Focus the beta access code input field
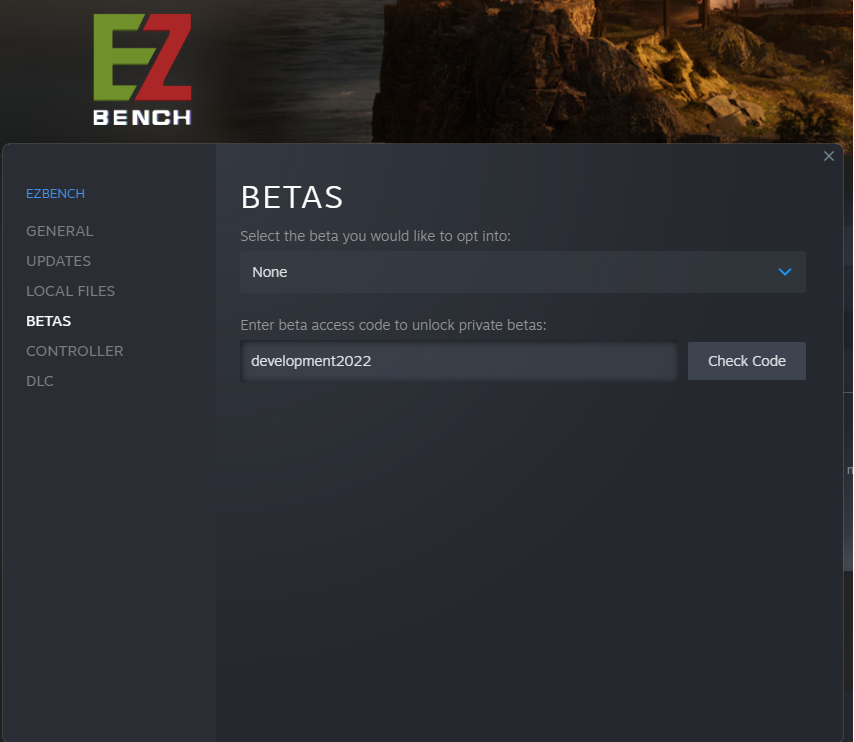 459,361
